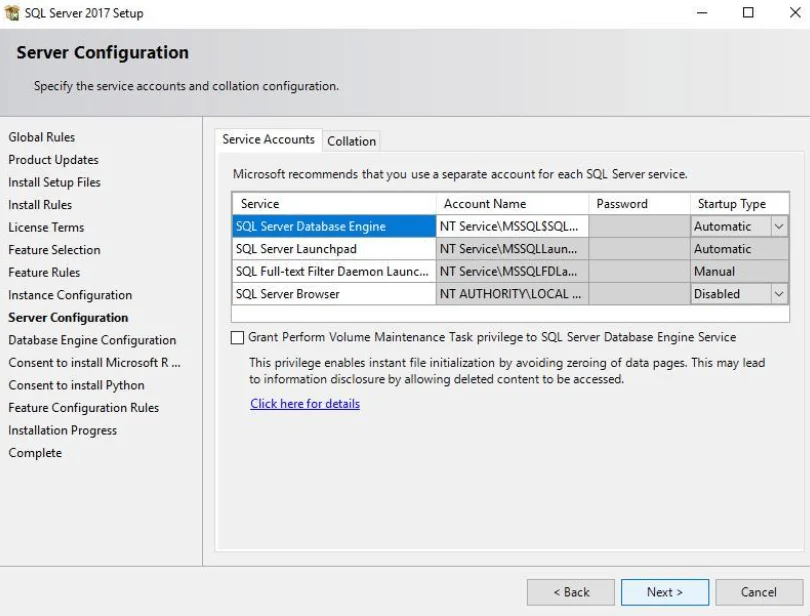810x616 pixels.
Task: Maximize the setup window
Action: (748, 13)
